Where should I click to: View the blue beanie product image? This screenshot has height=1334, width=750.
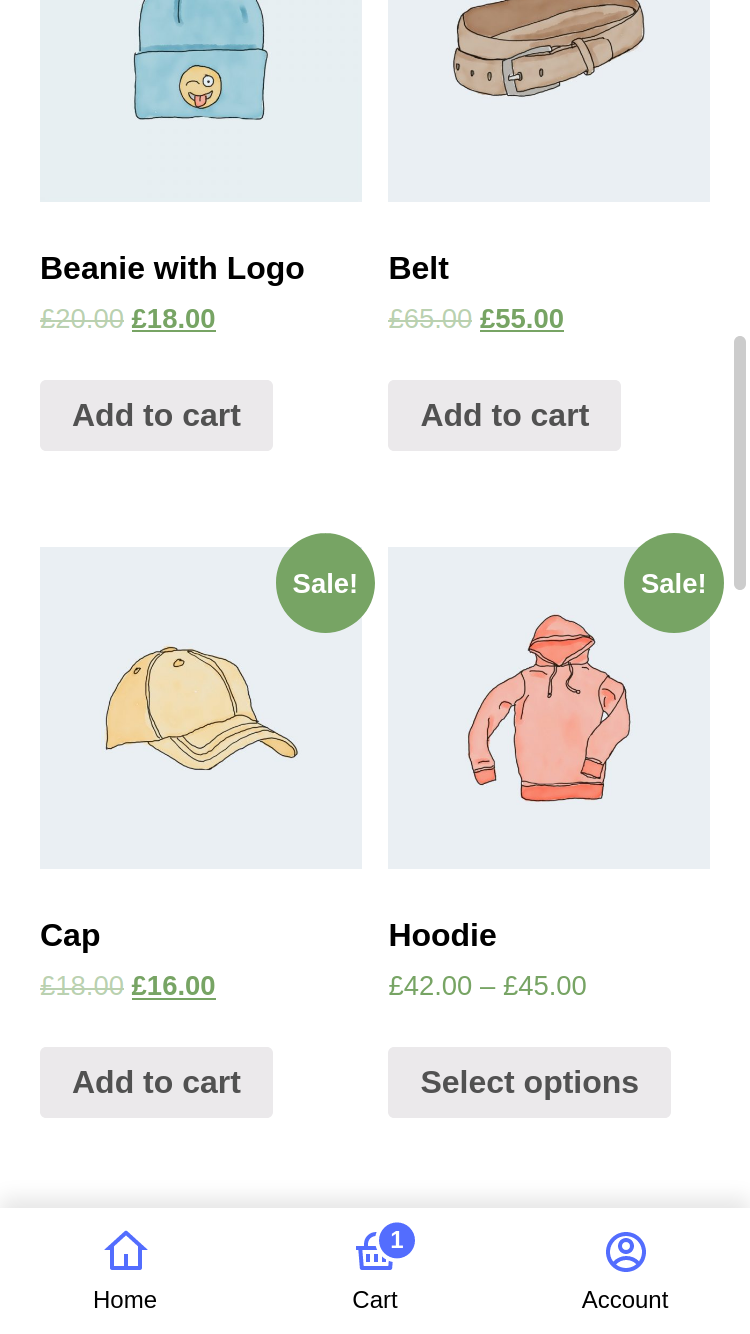click(x=201, y=80)
